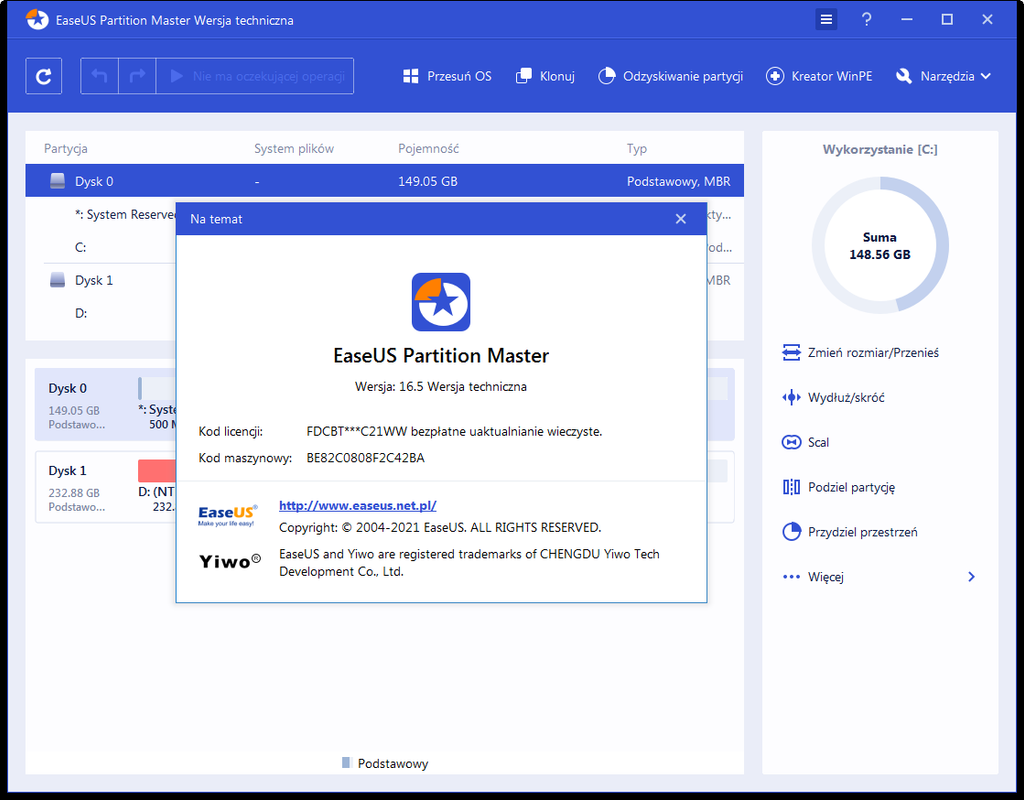Open the hamburger menu in title bar
Image resolution: width=1024 pixels, height=800 pixels.
[x=826, y=20]
